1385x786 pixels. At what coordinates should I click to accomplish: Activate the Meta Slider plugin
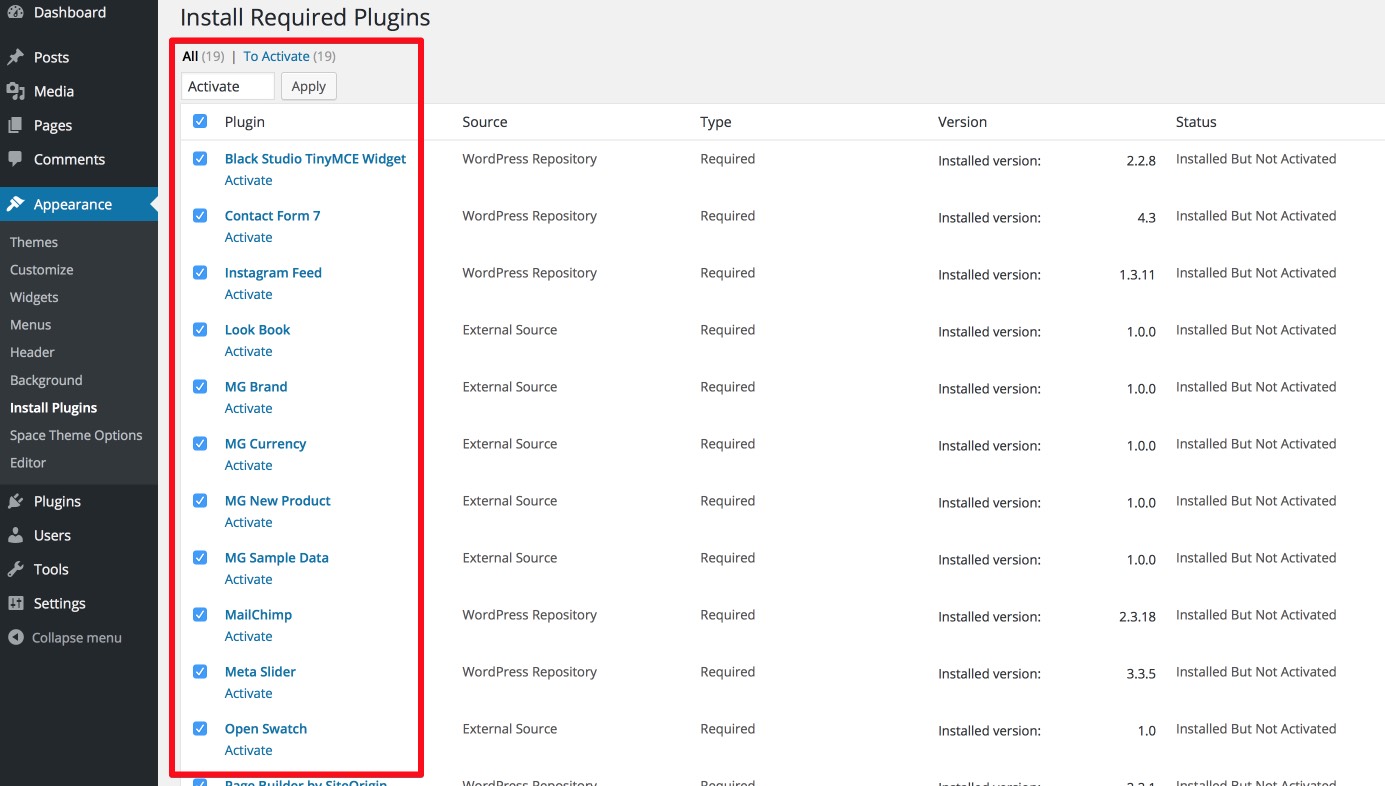(249, 693)
